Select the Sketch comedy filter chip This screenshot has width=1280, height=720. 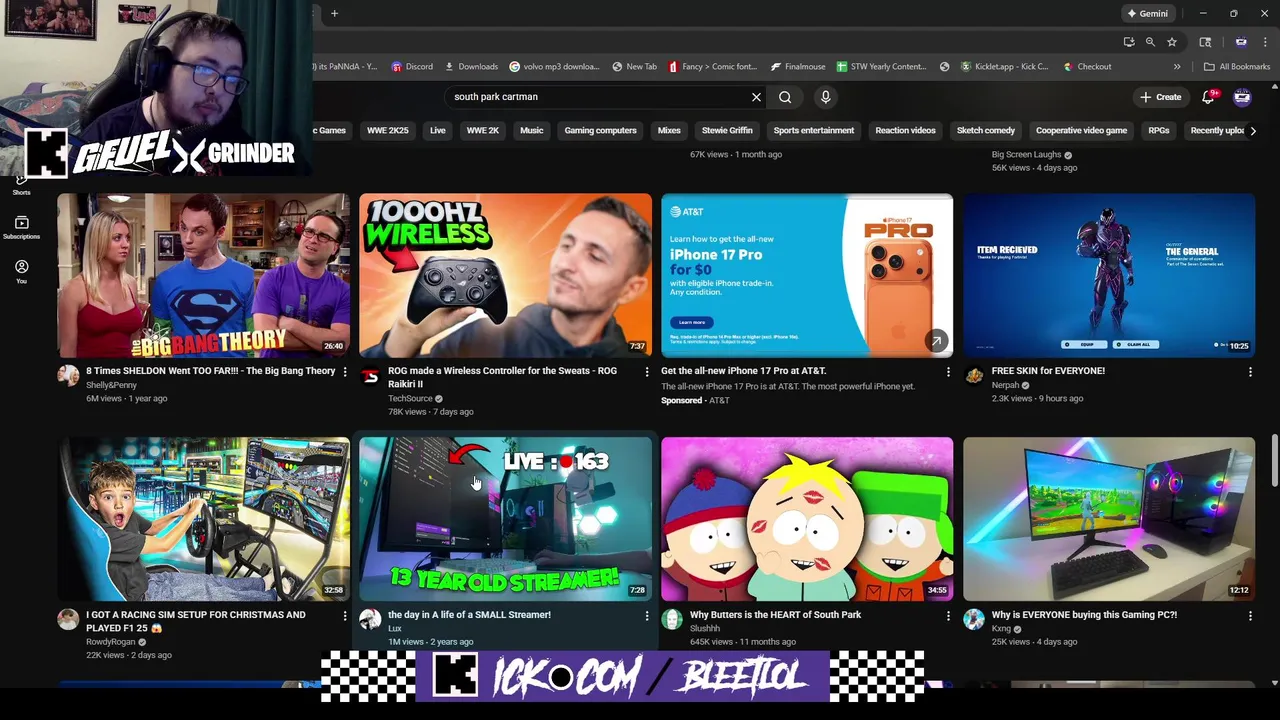[x=985, y=130]
